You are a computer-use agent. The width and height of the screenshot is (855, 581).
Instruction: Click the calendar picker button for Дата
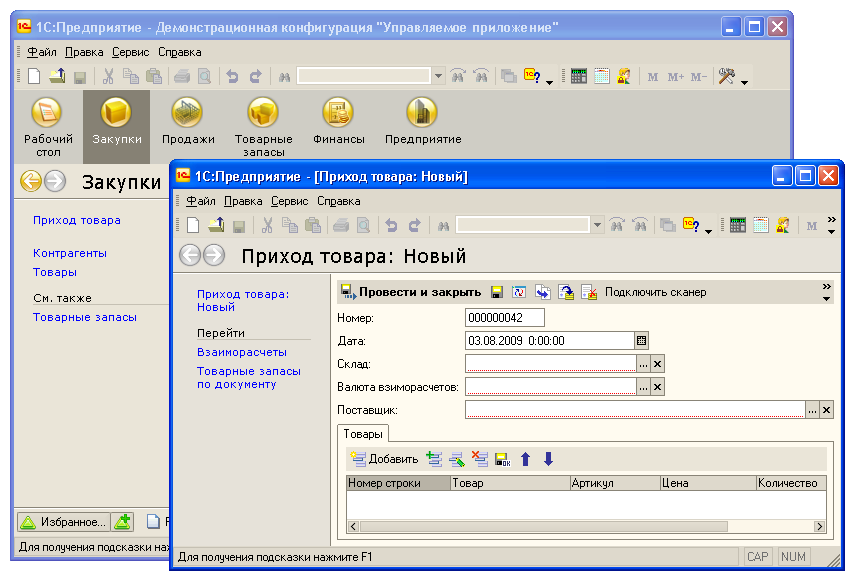pyautogui.click(x=641, y=341)
